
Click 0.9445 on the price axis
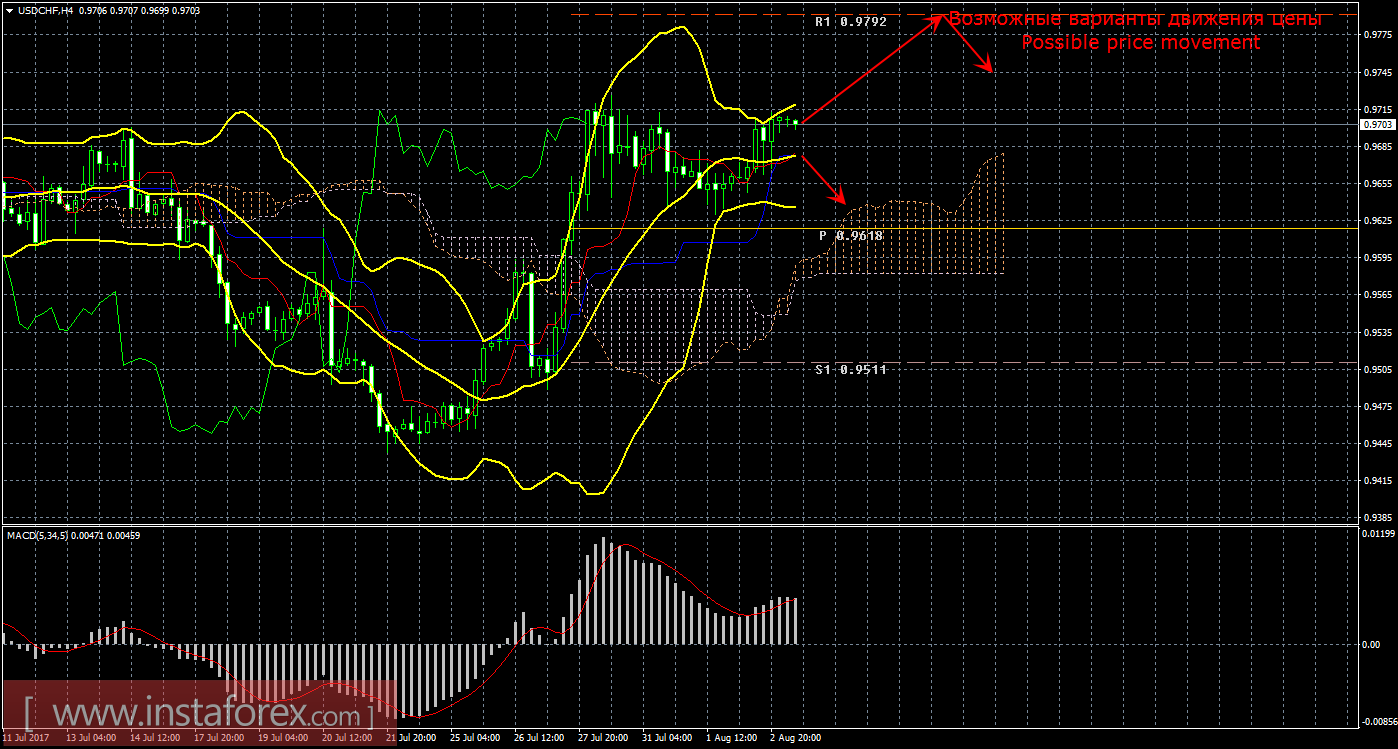1378,443
